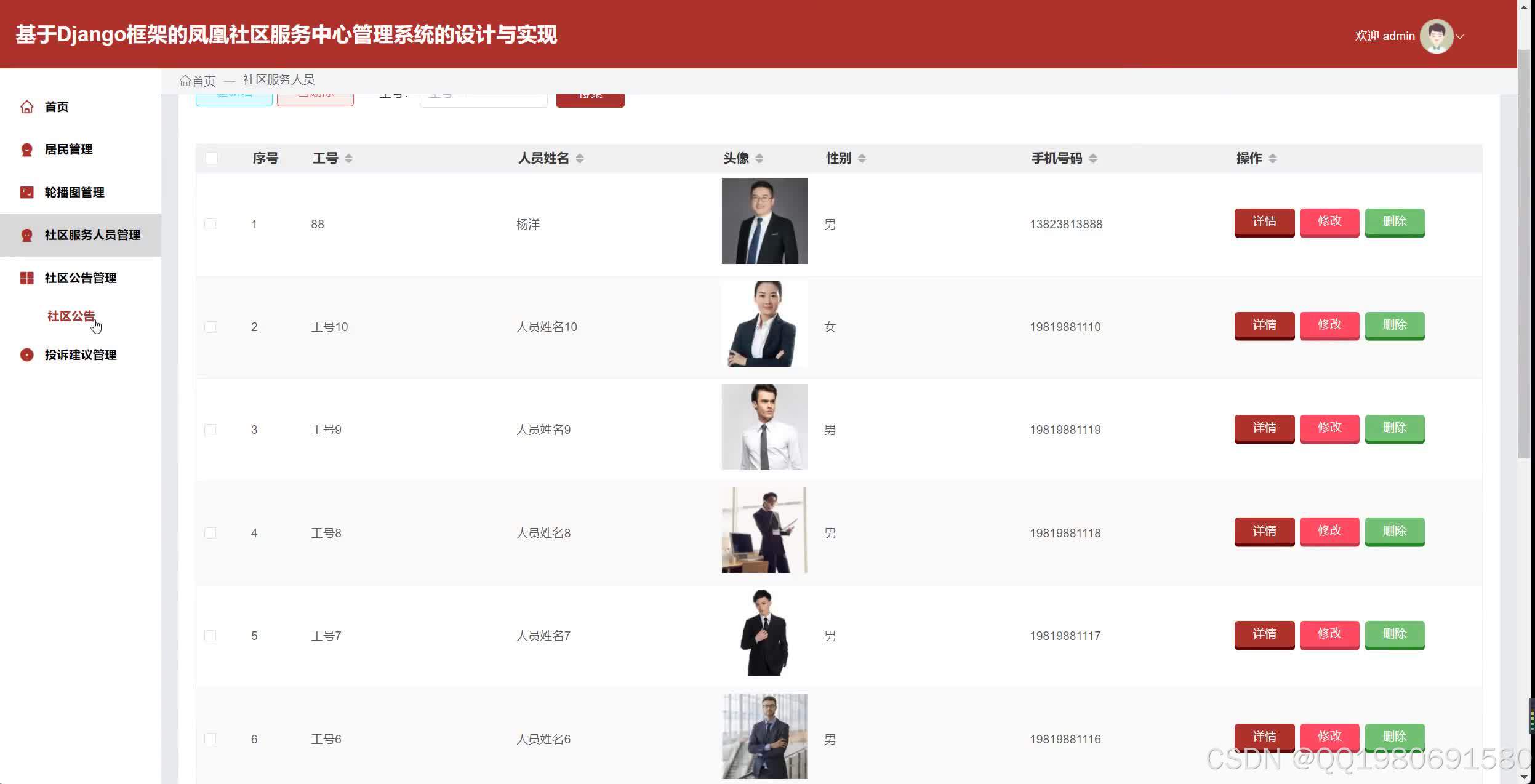Click the breadcrumb home icon

click(x=185, y=81)
